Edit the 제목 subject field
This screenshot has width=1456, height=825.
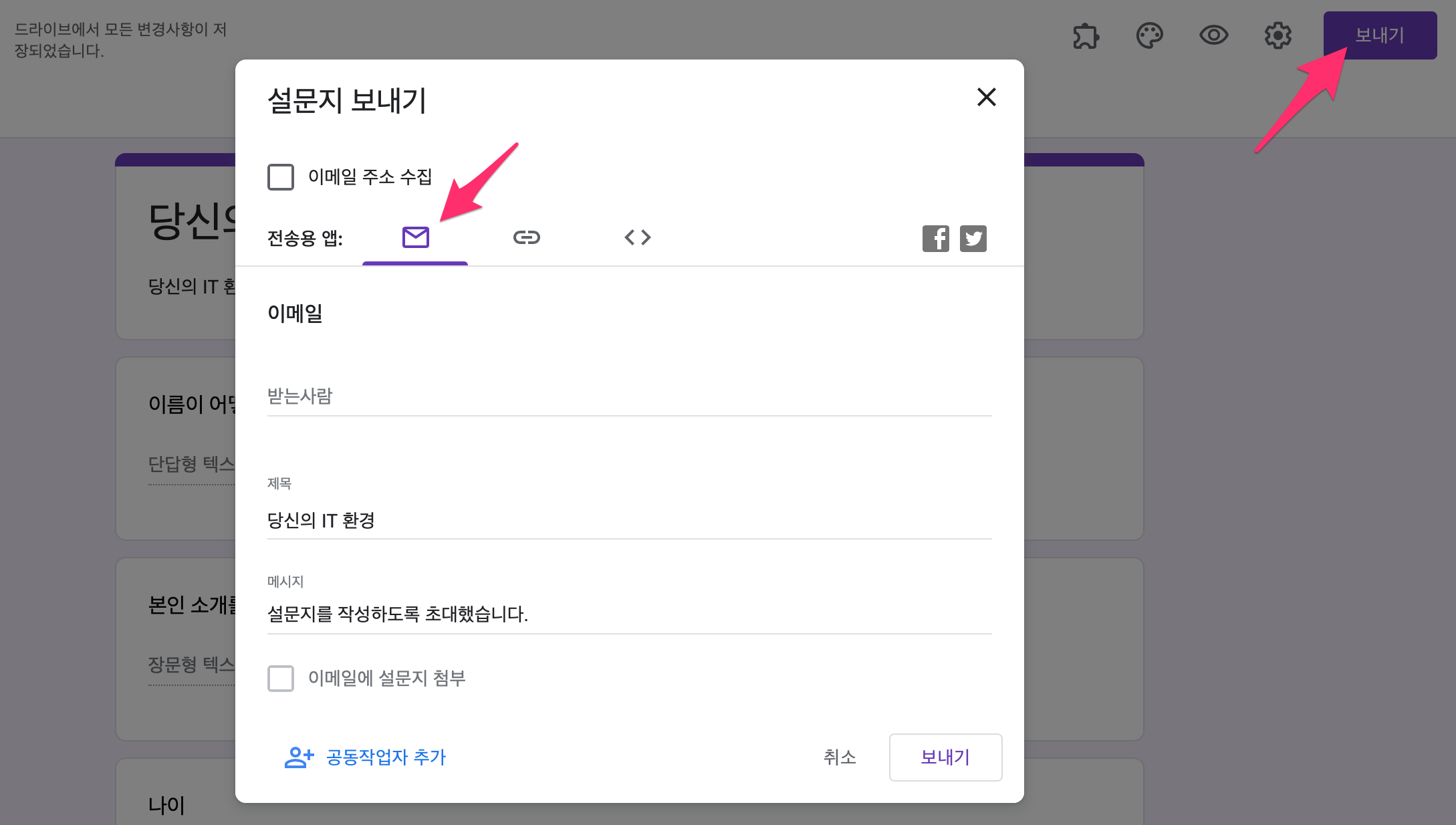pyautogui.click(x=628, y=520)
